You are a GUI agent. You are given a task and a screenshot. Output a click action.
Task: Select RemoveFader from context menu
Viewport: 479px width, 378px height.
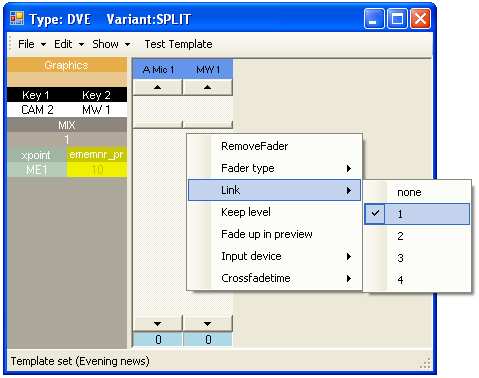pos(274,146)
